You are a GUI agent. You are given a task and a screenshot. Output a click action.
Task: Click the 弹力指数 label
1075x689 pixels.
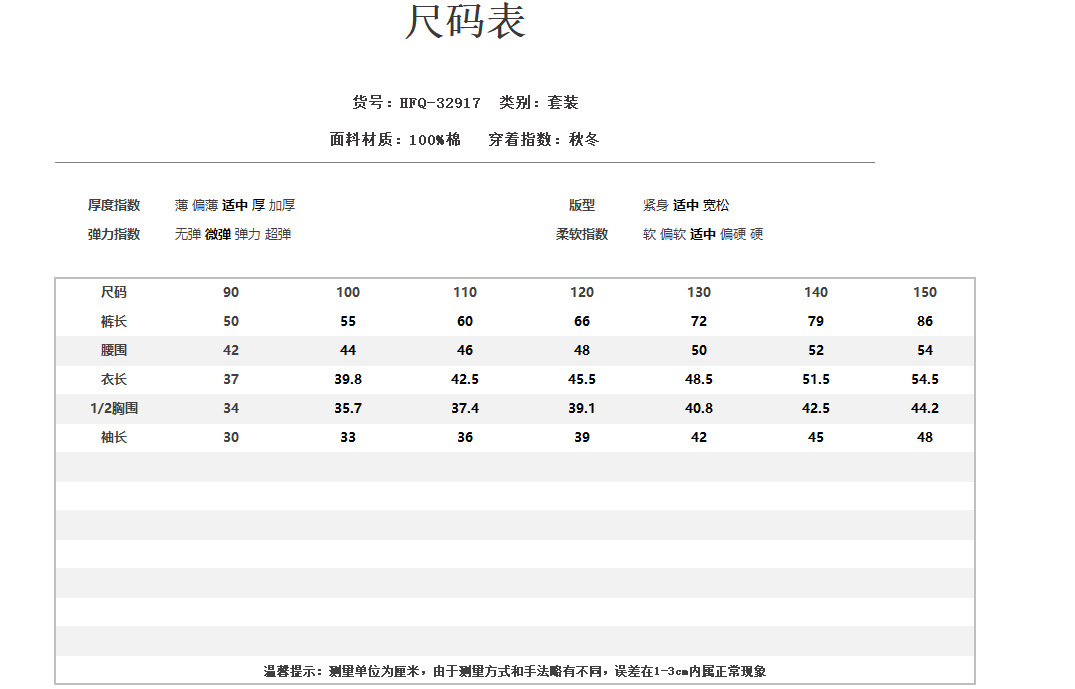(114, 234)
